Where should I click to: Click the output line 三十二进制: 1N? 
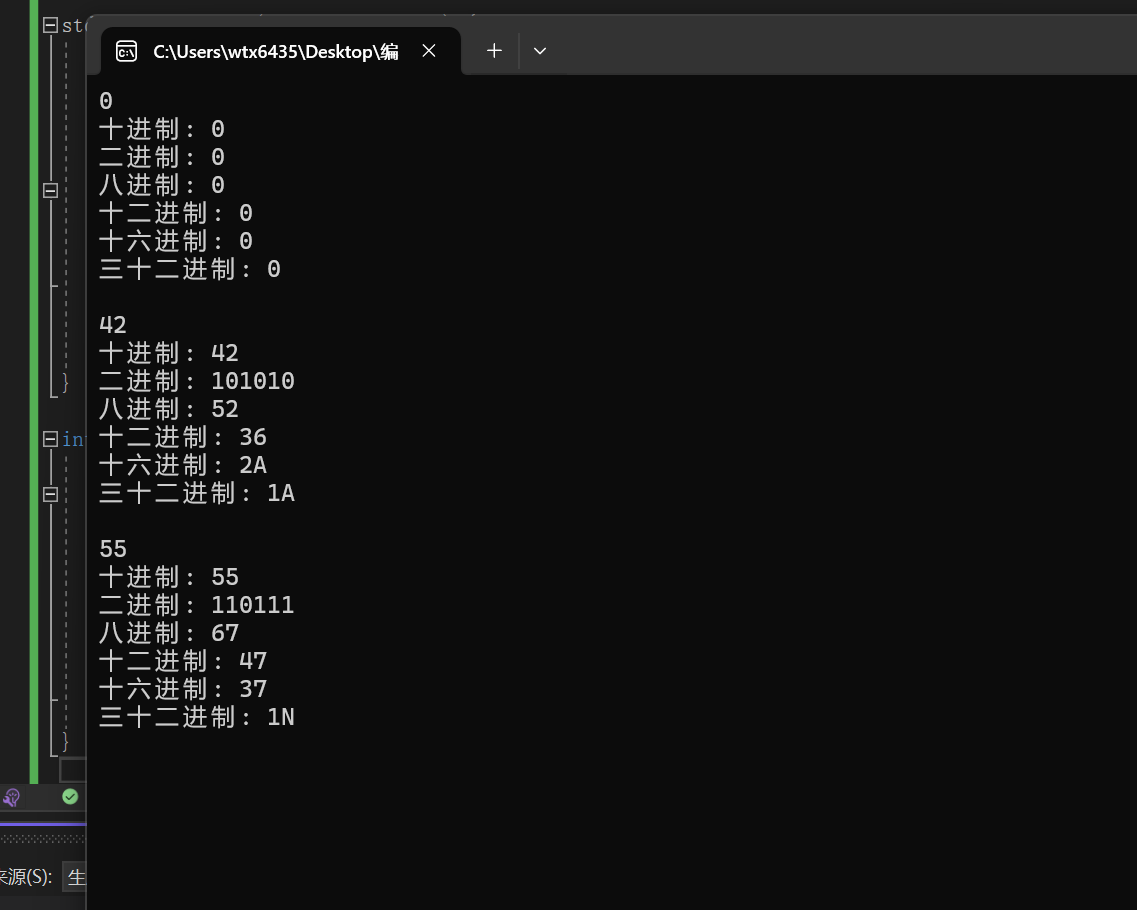(x=196, y=716)
